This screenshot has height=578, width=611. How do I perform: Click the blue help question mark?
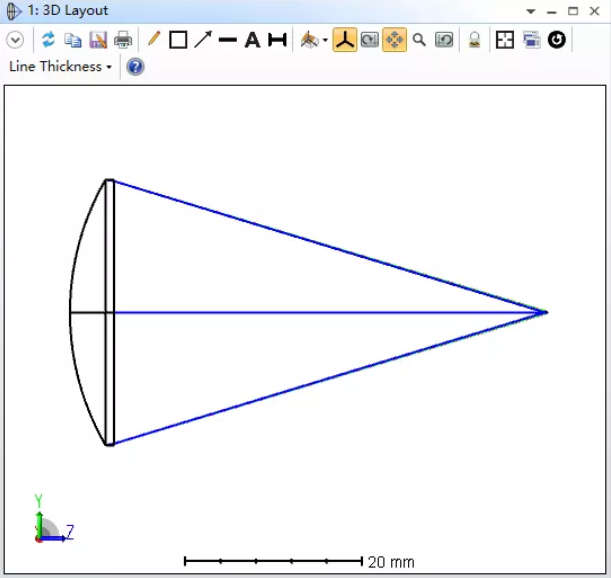[135, 67]
